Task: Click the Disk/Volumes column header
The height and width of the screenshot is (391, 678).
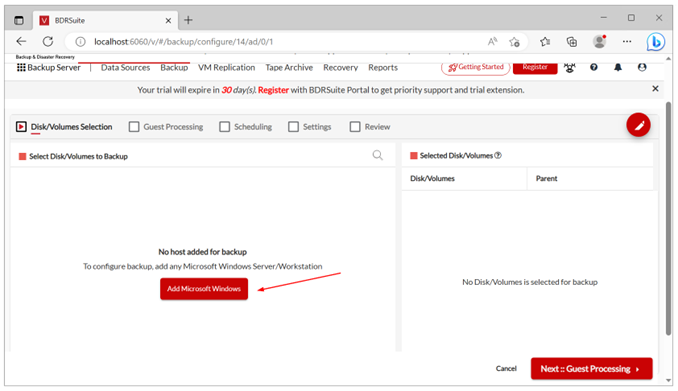Action: tap(432, 179)
